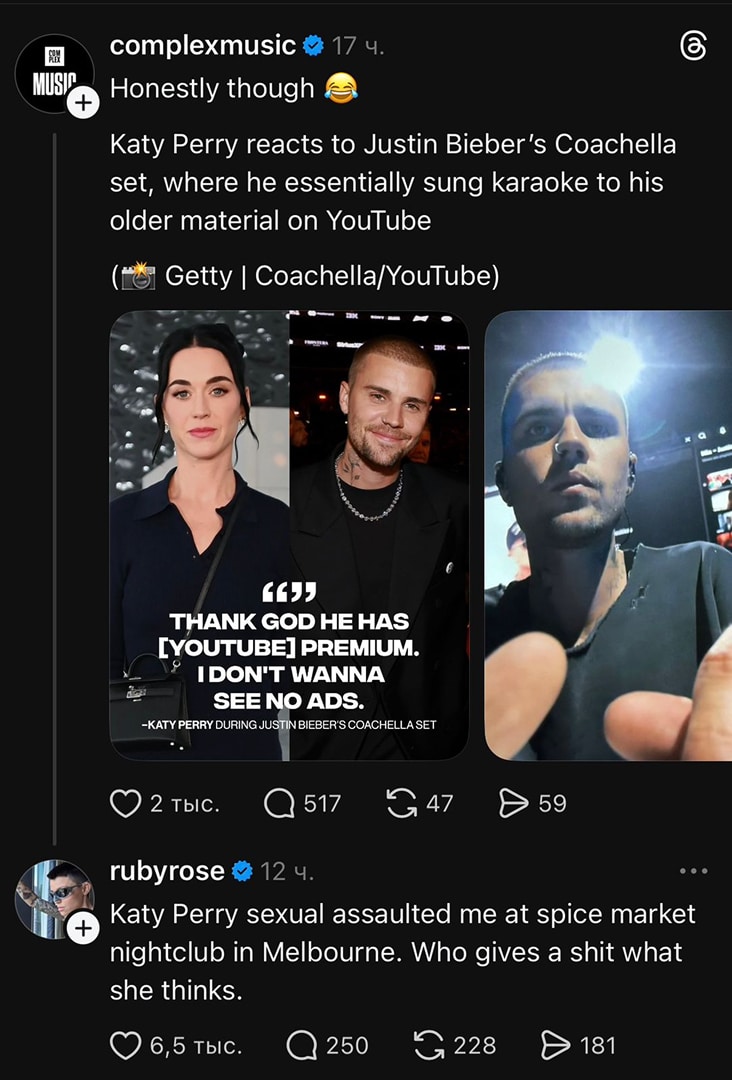
Task: Open more options for rubyrose reply
Action: point(693,871)
